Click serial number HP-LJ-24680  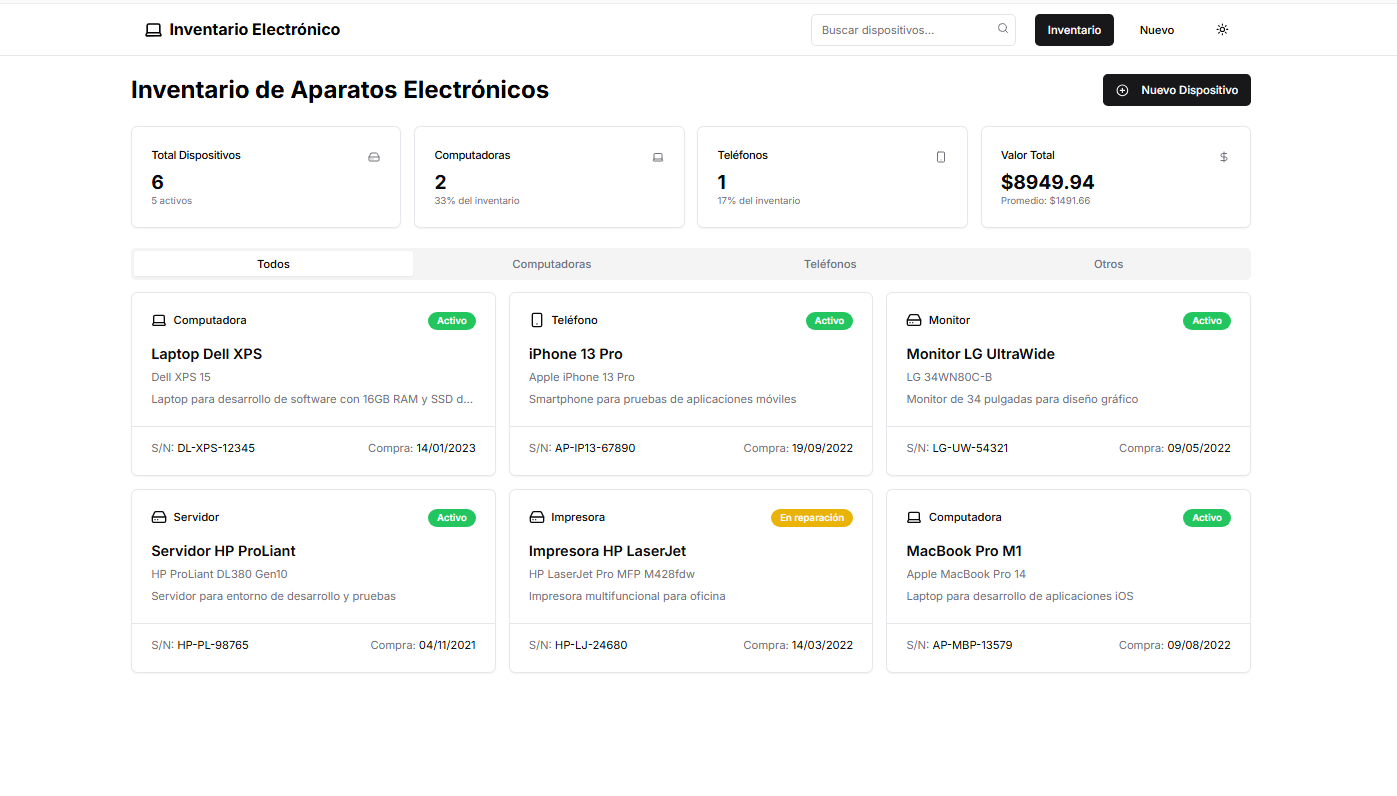click(591, 645)
